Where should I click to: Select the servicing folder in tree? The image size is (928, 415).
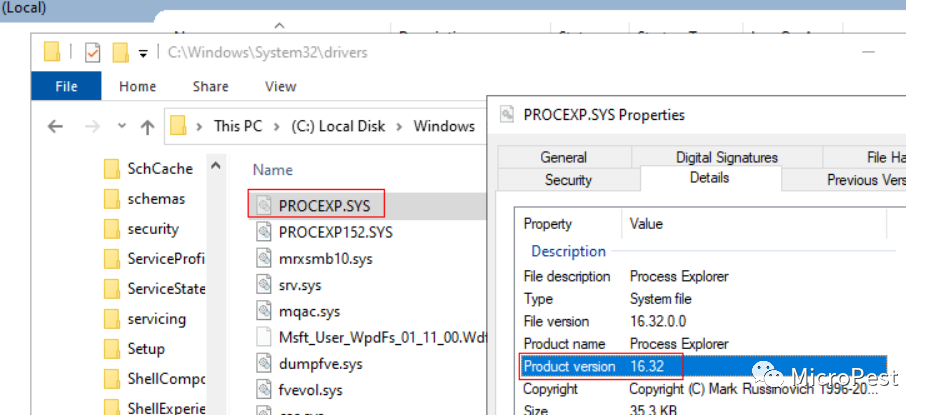pyautogui.click(x=156, y=319)
